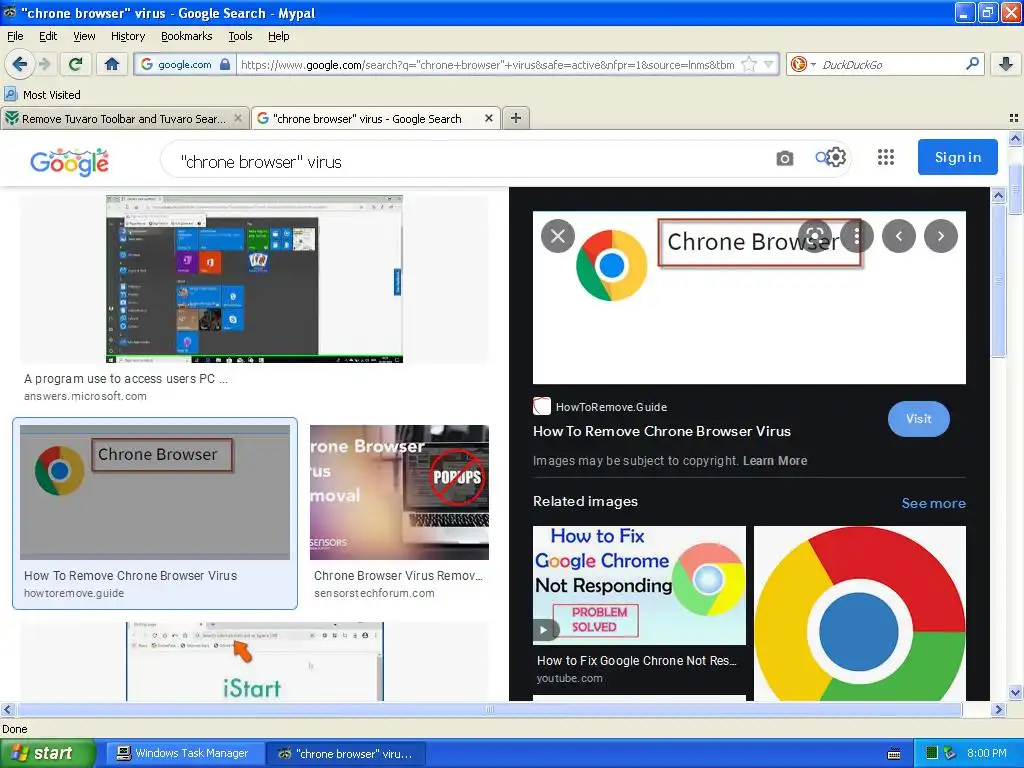Close the Remove Tuvaro Toolbar tab
This screenshot has width=1024, height=768.
point(238,118)
